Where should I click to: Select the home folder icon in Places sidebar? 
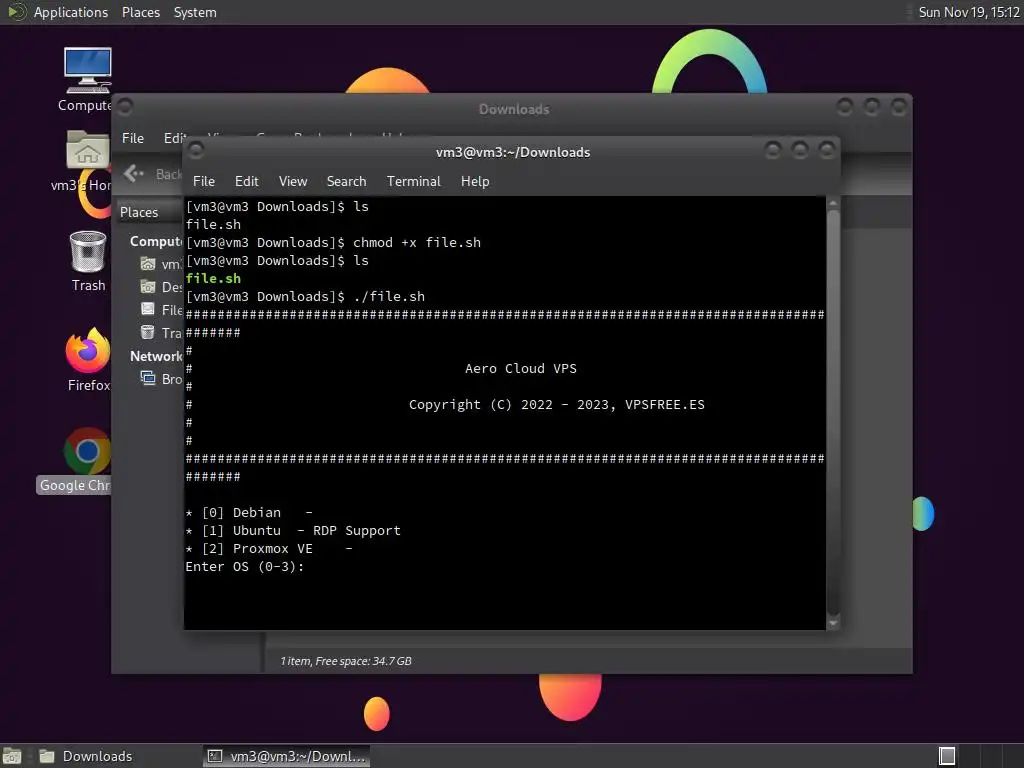click(x=148, y=264)
